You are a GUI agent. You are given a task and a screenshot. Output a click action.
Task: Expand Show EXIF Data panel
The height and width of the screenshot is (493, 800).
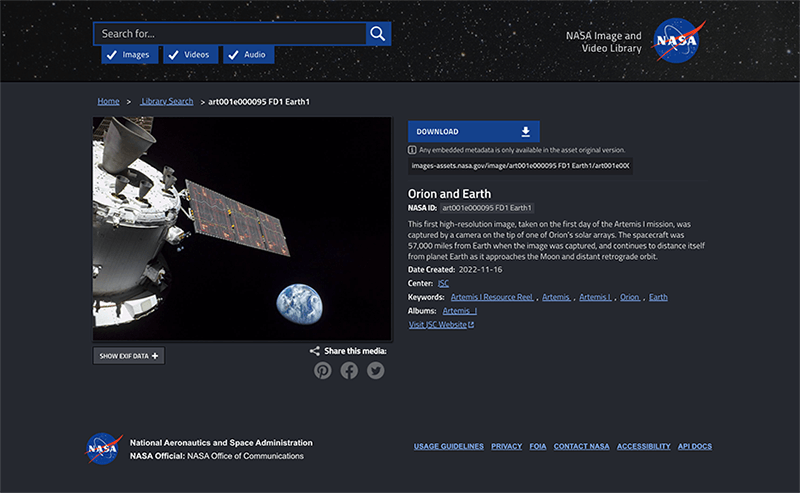coord(128,356)
